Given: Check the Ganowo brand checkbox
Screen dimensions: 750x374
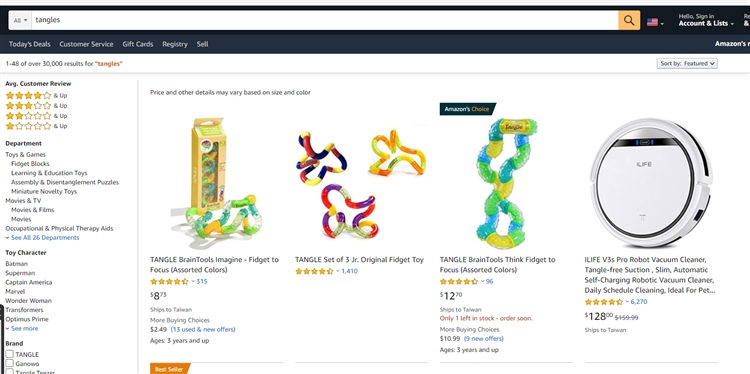Looking at the screenshot, I should [x=10, y=363].
